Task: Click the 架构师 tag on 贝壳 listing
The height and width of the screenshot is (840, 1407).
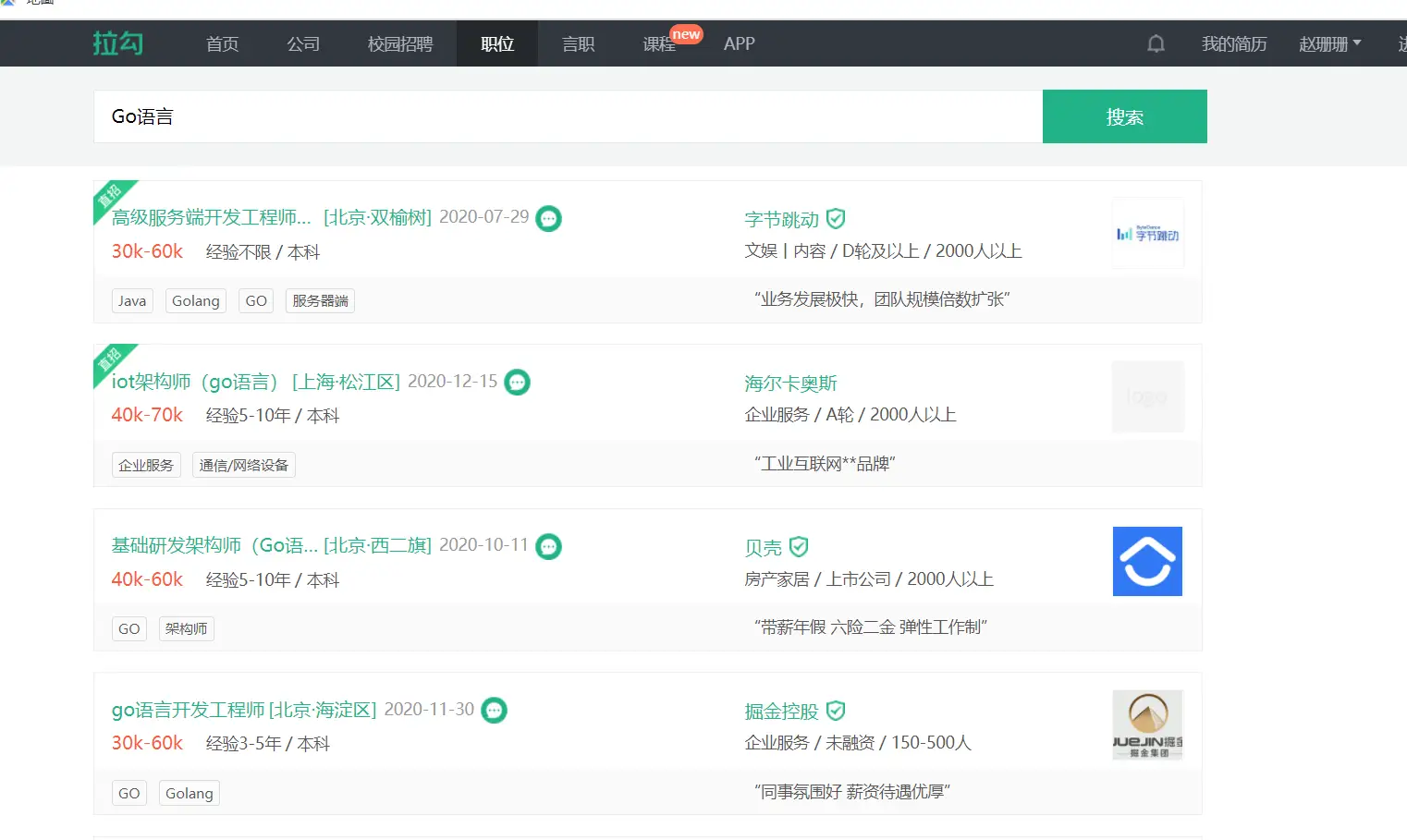Action: pos(186,629)
